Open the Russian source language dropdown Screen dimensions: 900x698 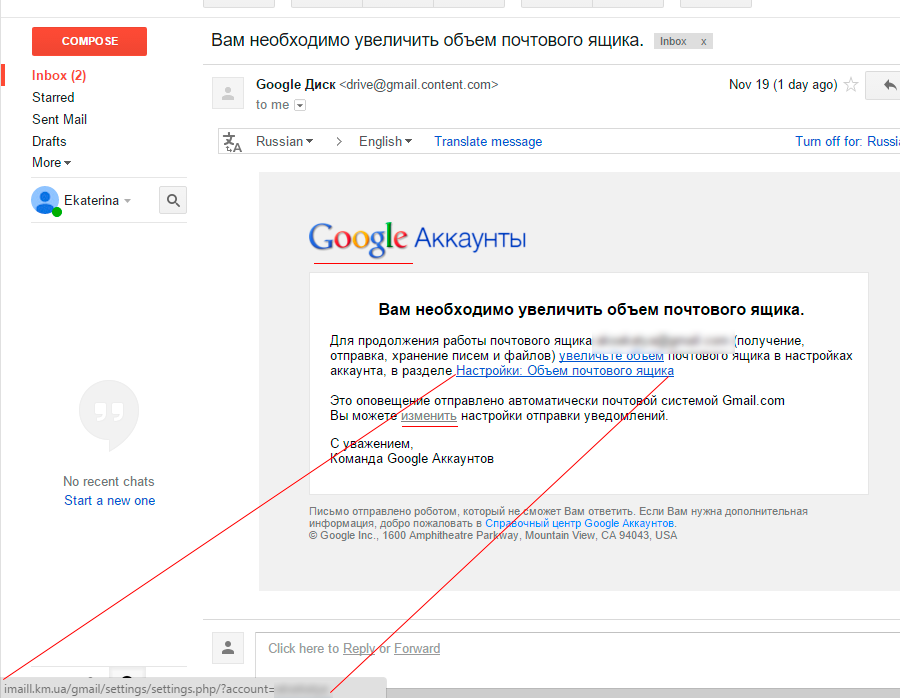[284, 141]
